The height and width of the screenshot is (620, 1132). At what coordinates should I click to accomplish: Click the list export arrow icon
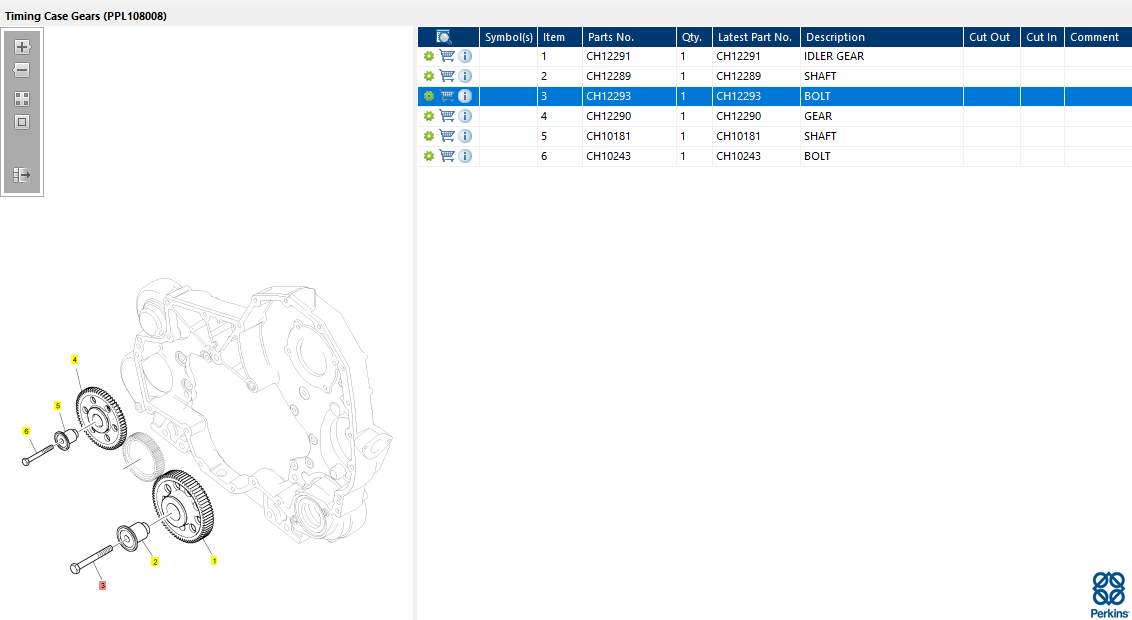point(22,175)
